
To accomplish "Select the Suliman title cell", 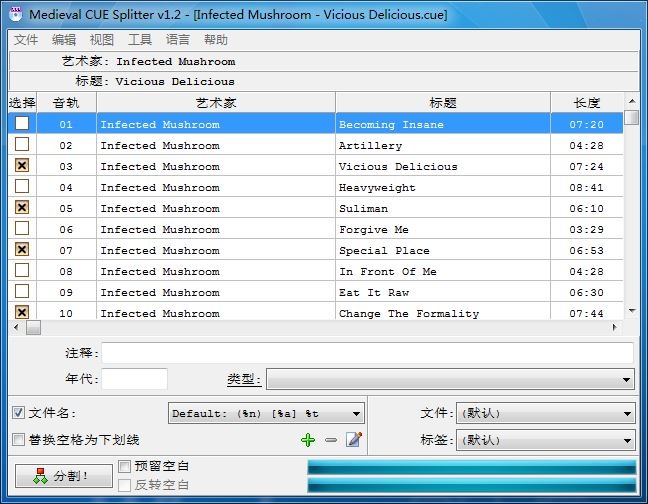I will (x=443, y=208).
